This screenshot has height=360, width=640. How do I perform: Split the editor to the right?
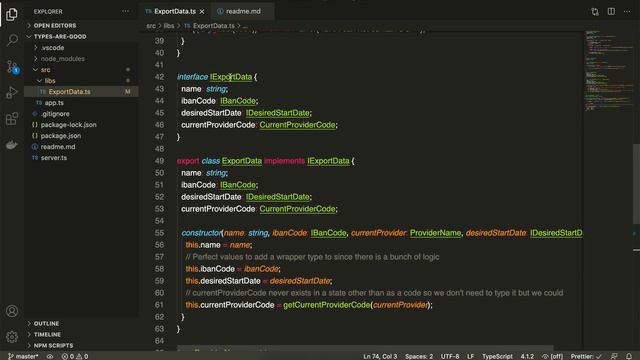pos(611,11)
